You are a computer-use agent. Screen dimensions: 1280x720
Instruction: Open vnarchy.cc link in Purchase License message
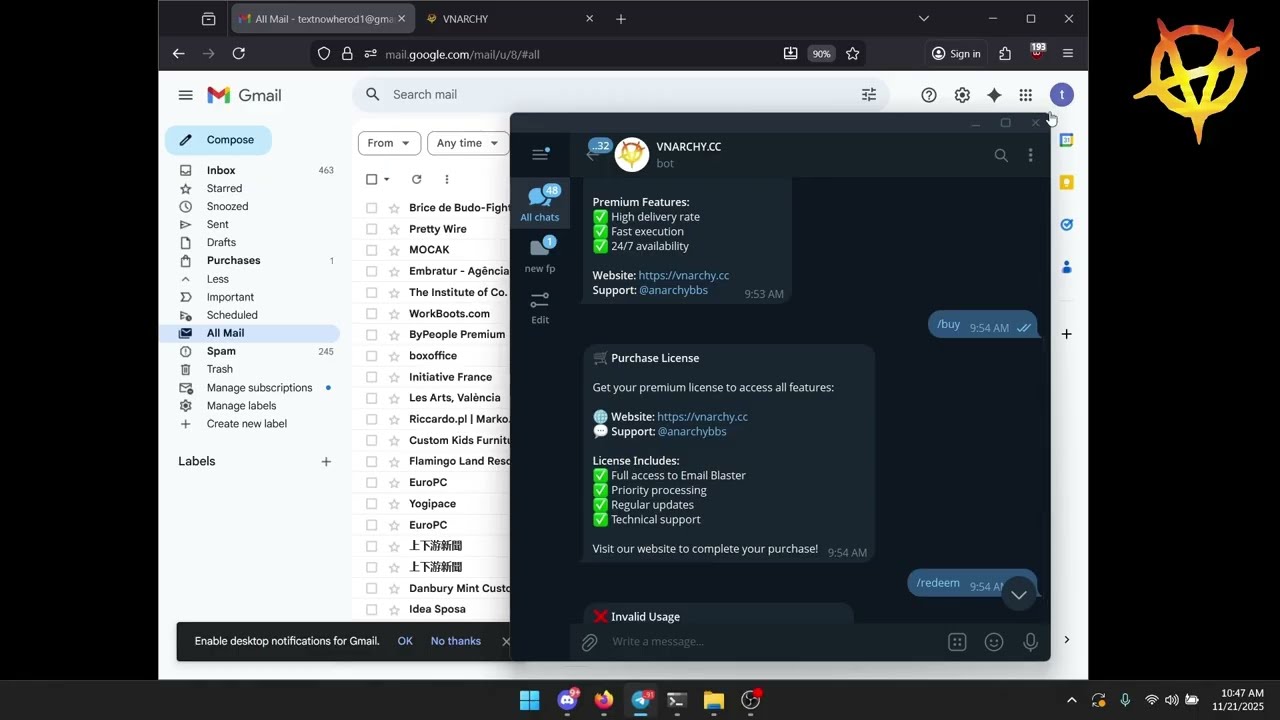[702, 417]
